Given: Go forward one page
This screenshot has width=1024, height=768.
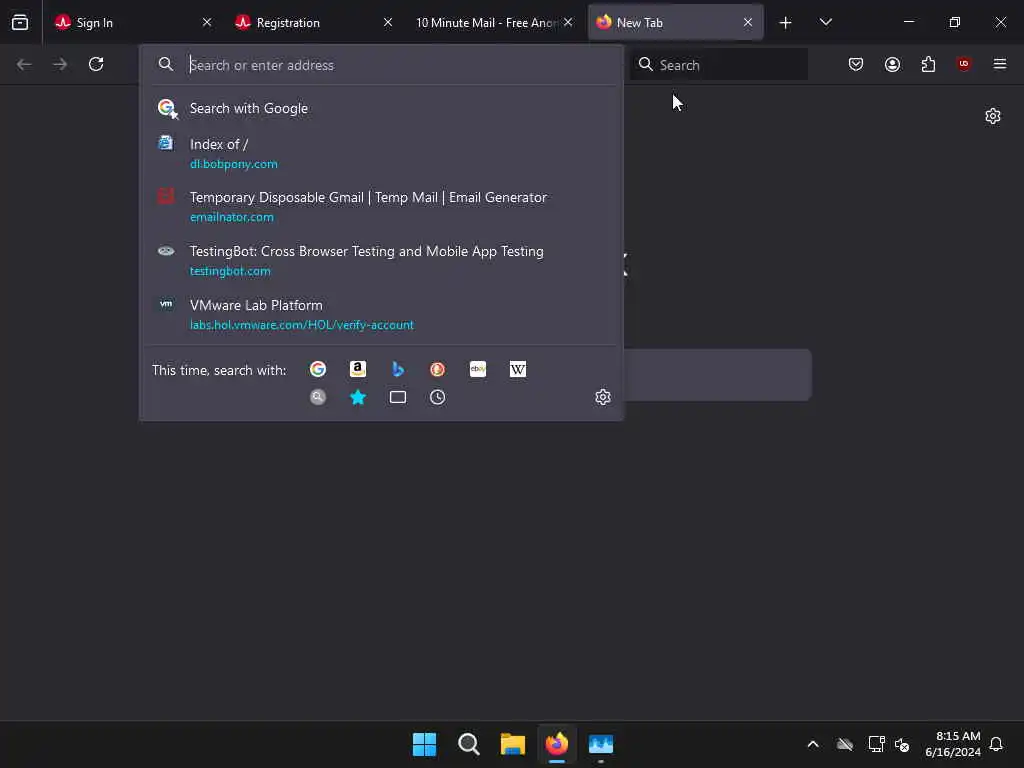Looking at the screenshot, I should coord(60,64).
